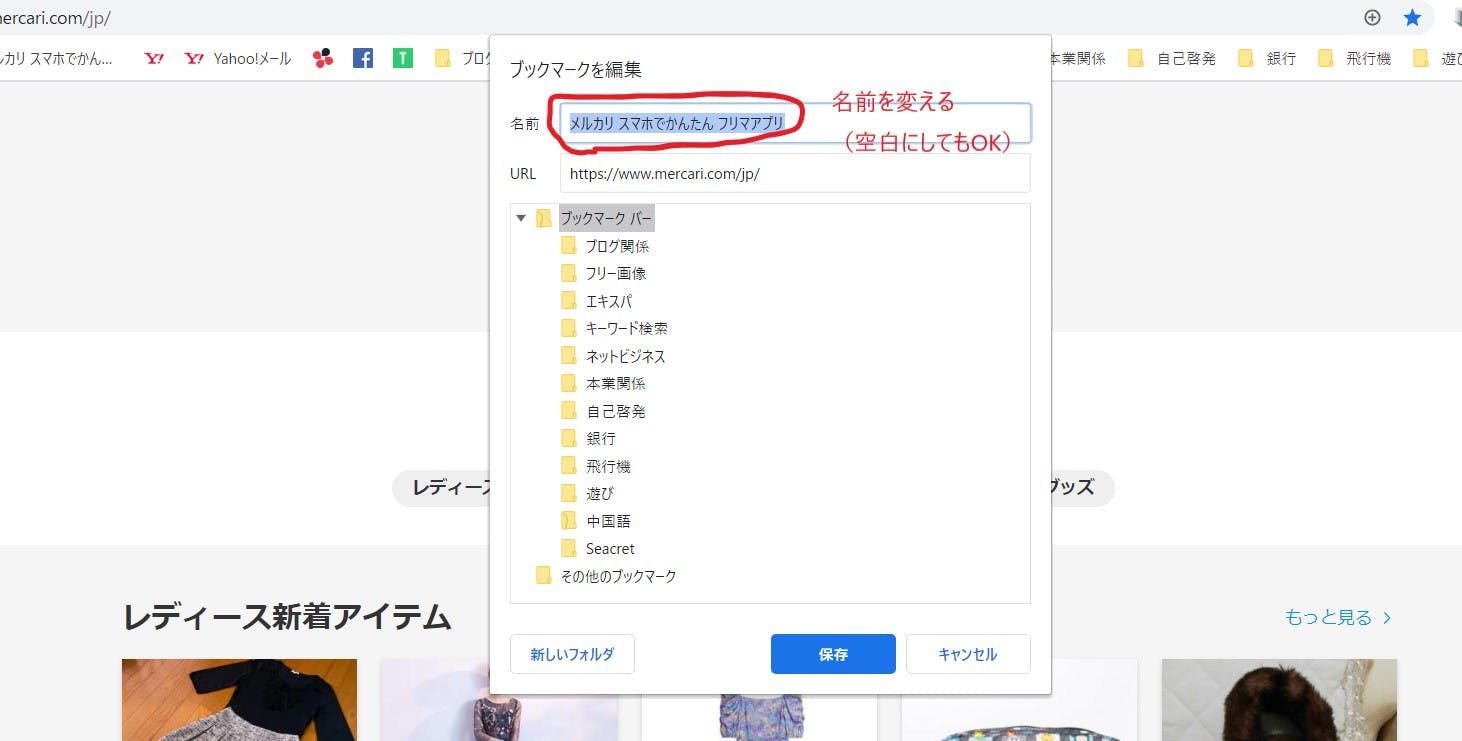This screenshot has width=1462, height=741.
Task: Select the キーワード検索 folder in tree
Action: [x=626, y=328]
